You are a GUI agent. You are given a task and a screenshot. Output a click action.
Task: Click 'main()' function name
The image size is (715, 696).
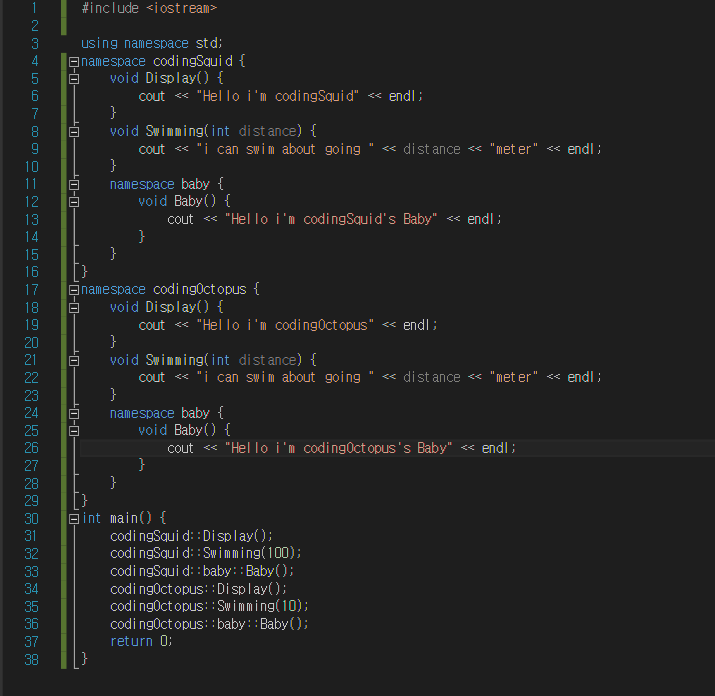click(131, 519)
